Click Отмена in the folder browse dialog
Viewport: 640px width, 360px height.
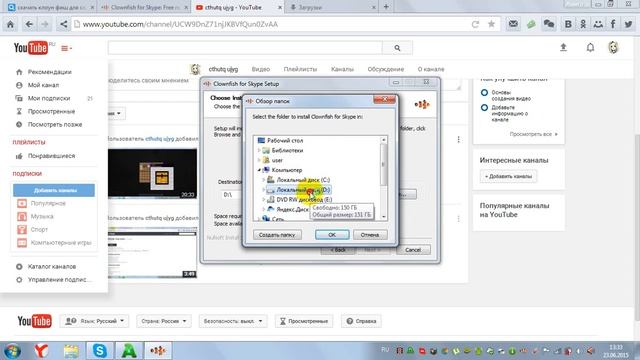pos(370,235)
